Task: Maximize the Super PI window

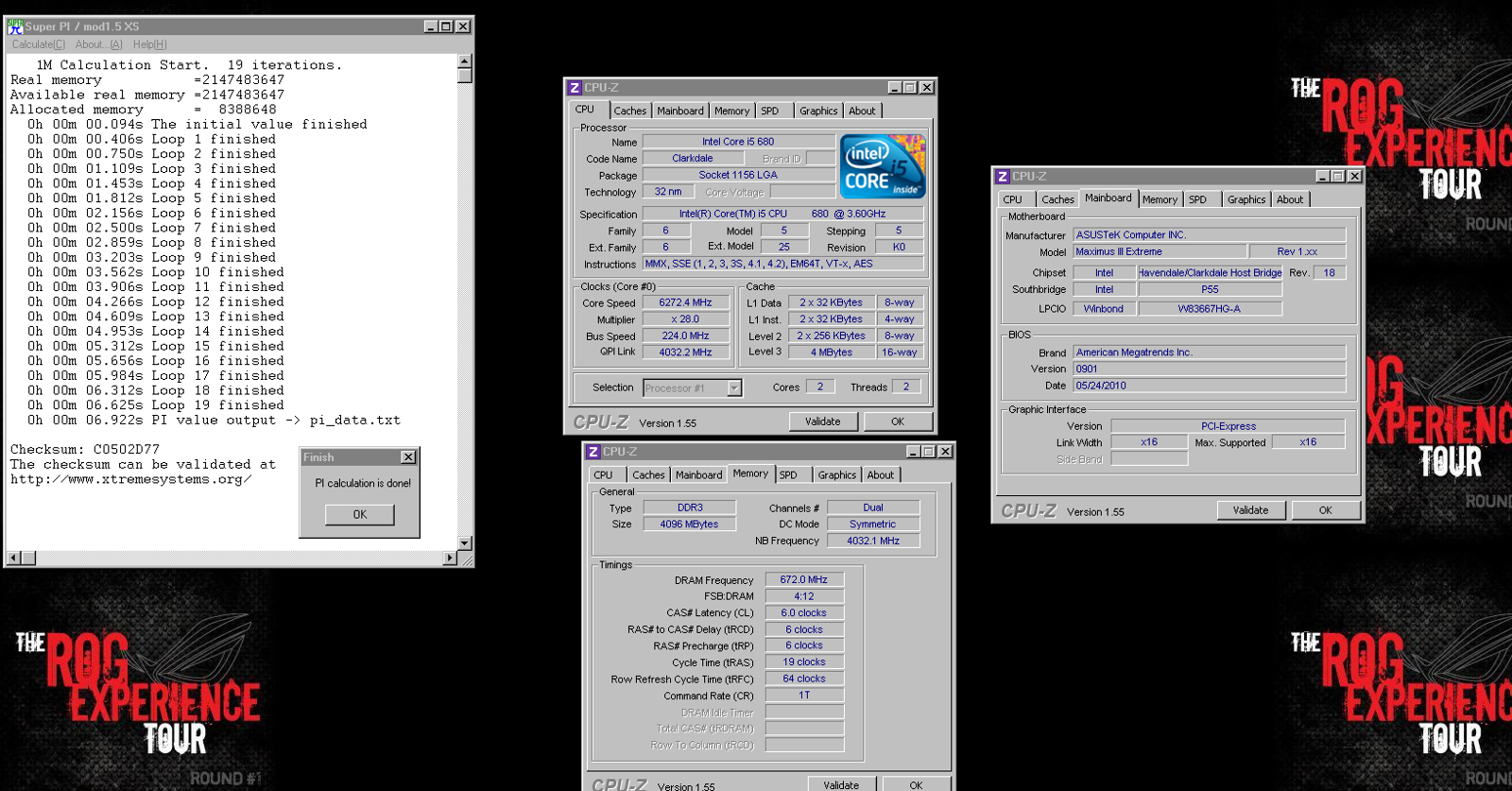Action: pos(446,26)
